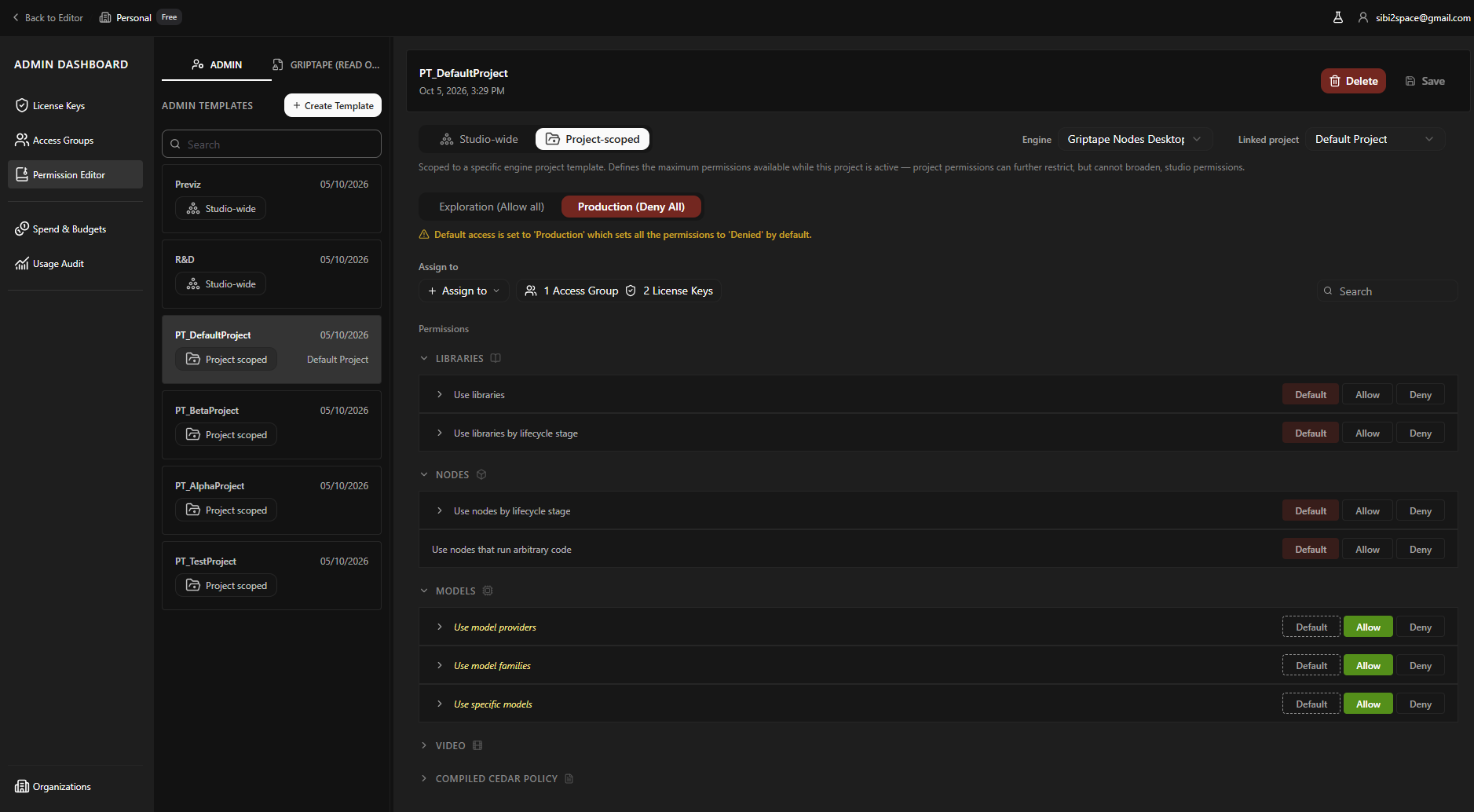1474x812 pixels.
Task: Expand Use libraries by lifecycle stage row
Action: click(440, 433)
